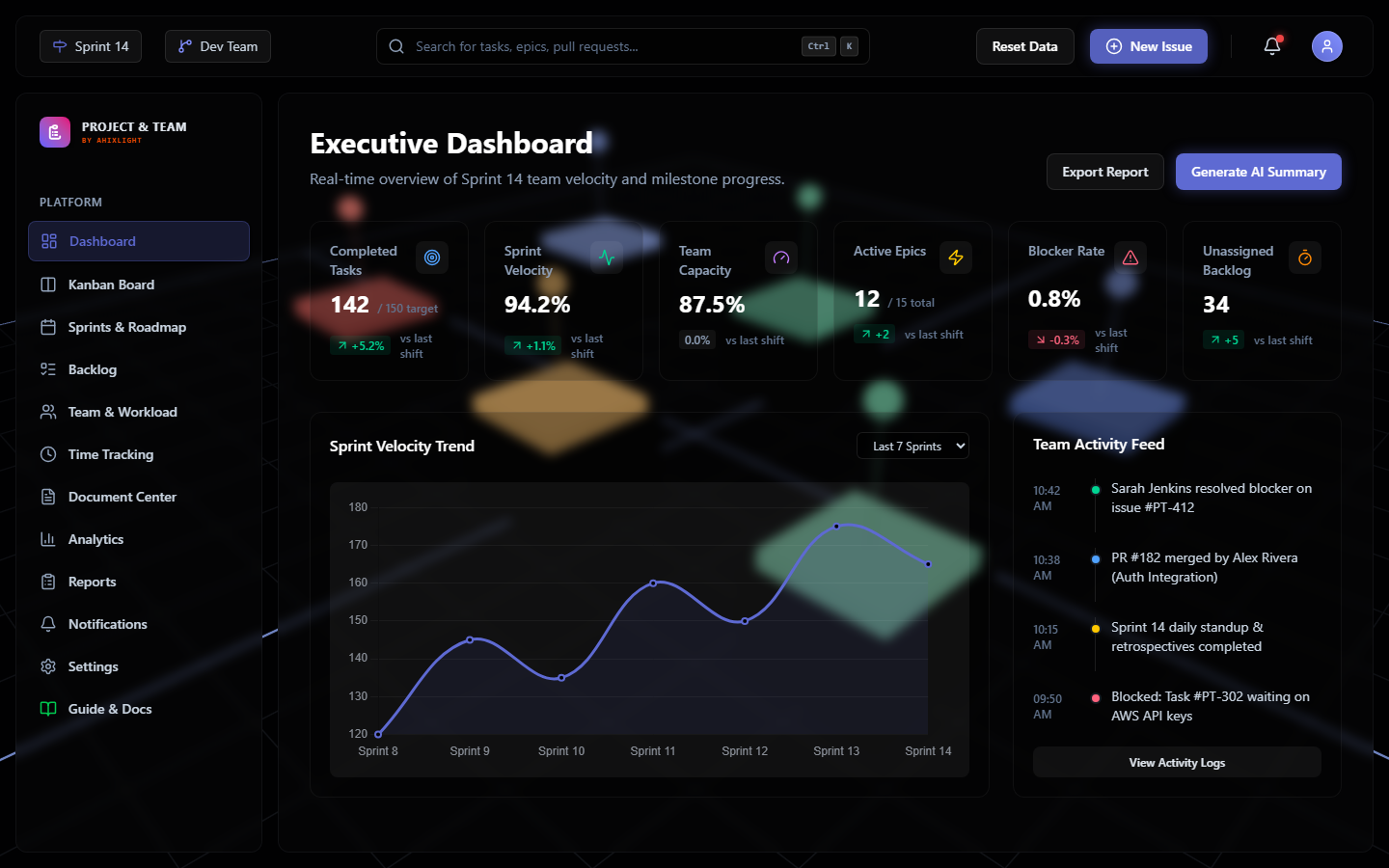Screen dimensions: 1389x868
Task: Click the '94.2%' sprint velocity value
Action: (x=537, y=305)
